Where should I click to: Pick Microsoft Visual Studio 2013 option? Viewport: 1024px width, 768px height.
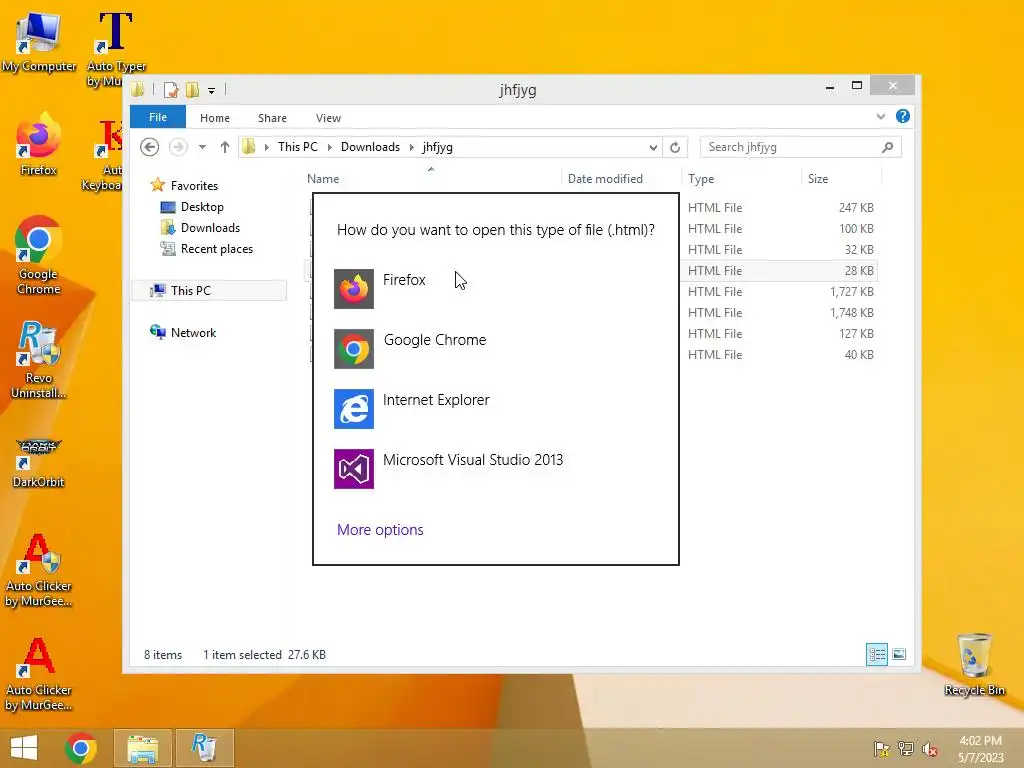tap(495, 468)
